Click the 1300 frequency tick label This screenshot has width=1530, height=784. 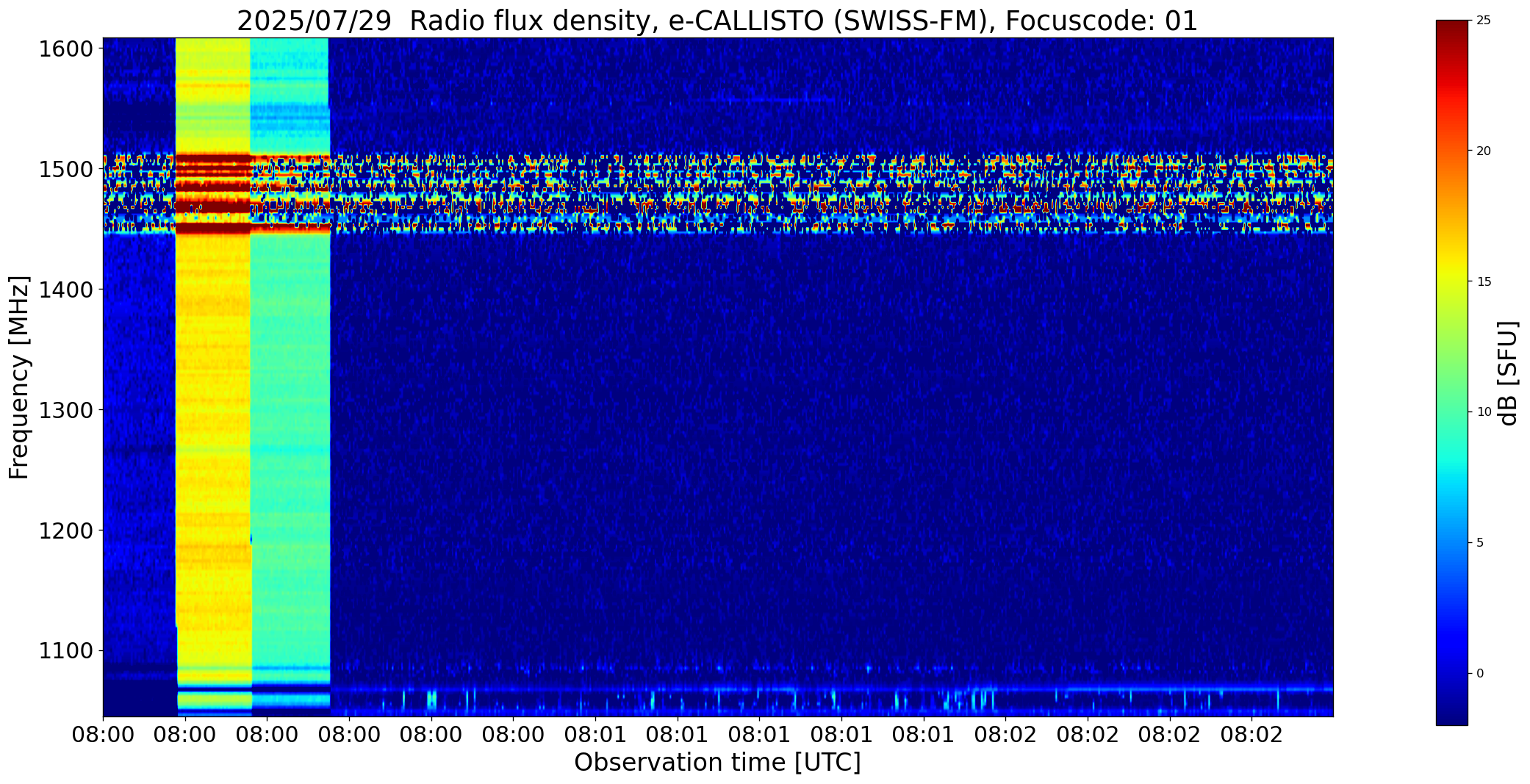(65, 410)
